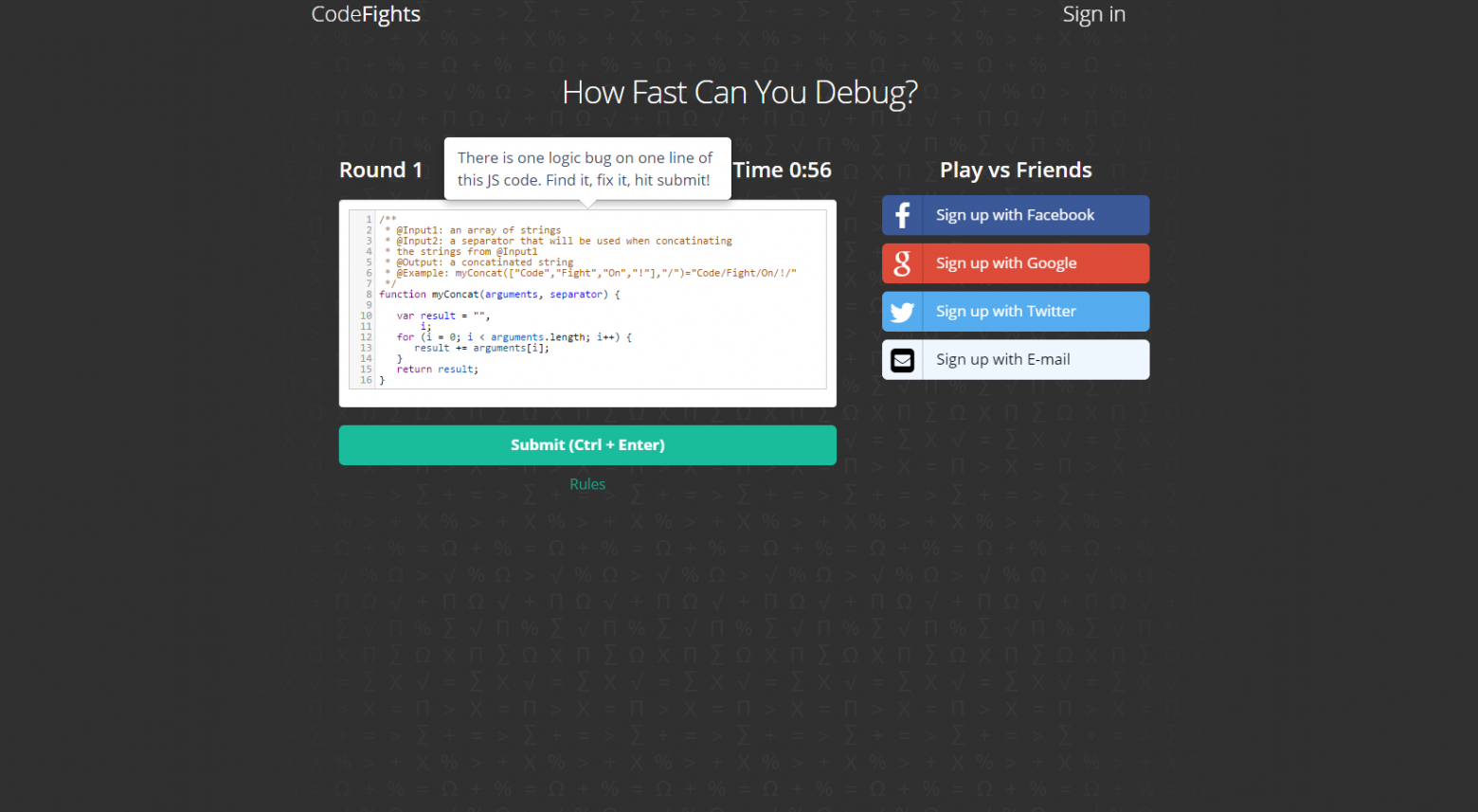Click the How Fast Can You Debug? title
The width and height of the screenshot is (1478, 812).
coord(740,92)
